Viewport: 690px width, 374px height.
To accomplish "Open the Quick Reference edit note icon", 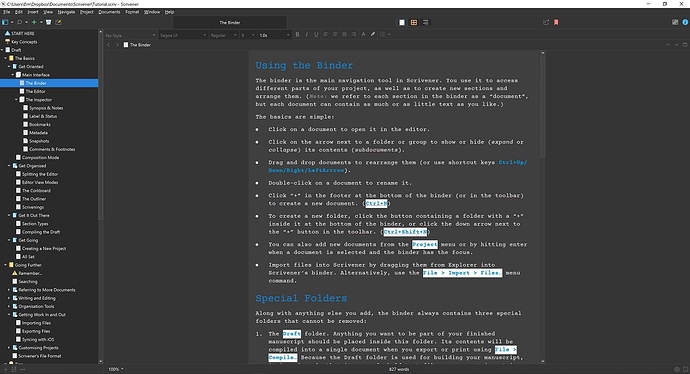I will (58, 22).
